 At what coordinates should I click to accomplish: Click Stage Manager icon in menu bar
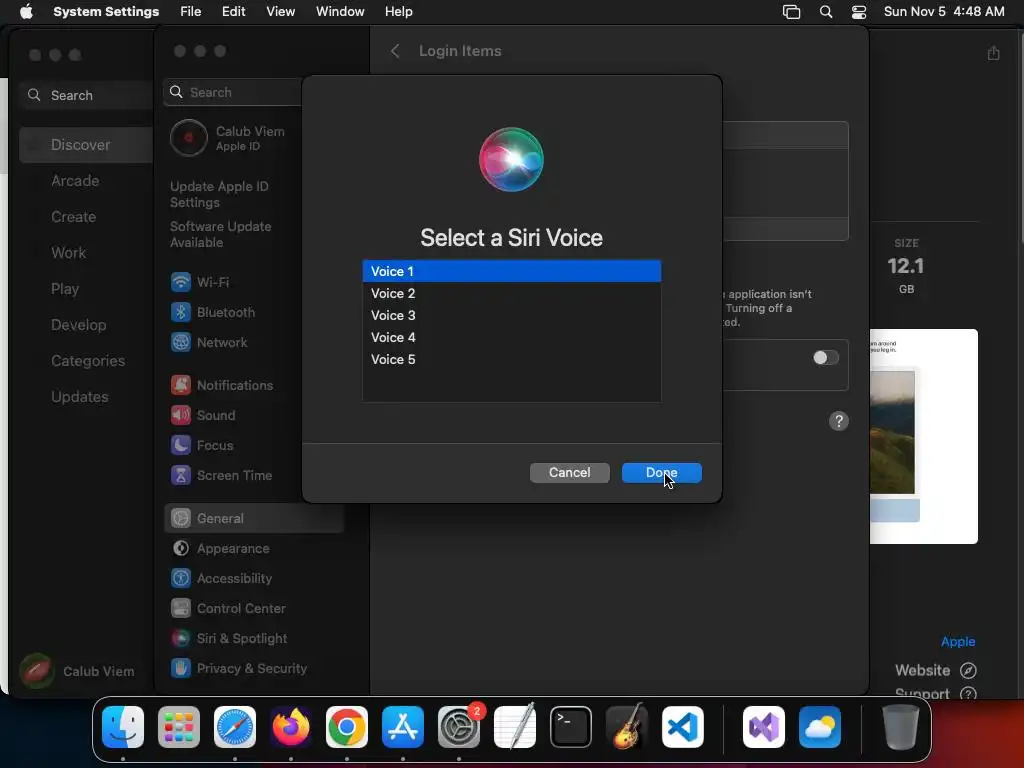click(x=792, y=12)
